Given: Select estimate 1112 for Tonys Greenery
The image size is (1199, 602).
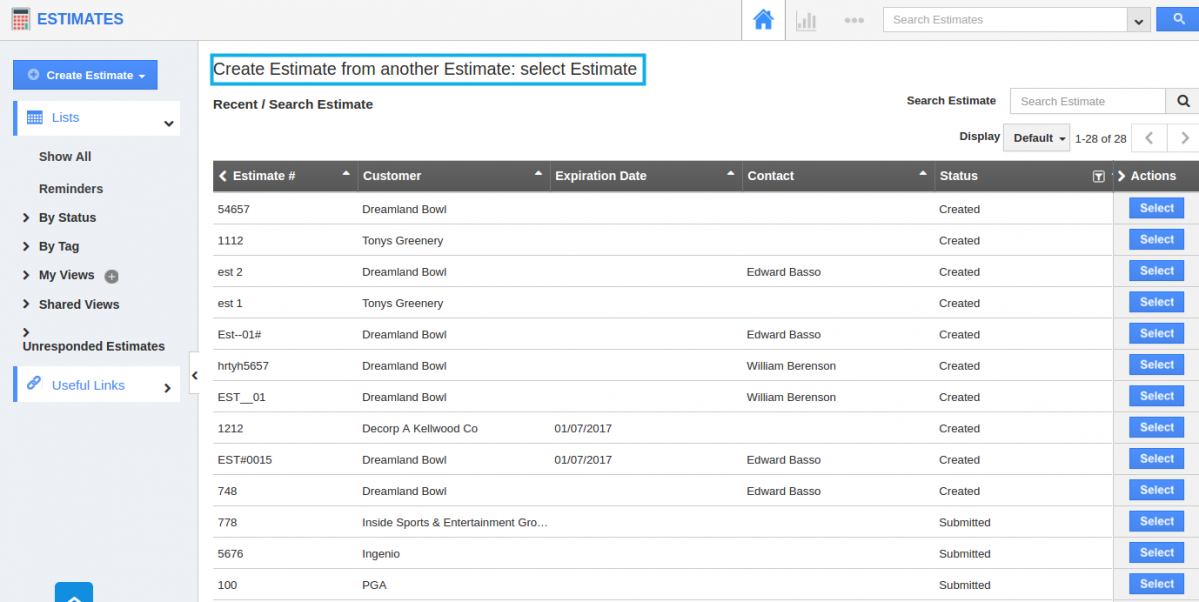Looking at the screenshot, I should pyautogui.click(x=1156, y=239).
